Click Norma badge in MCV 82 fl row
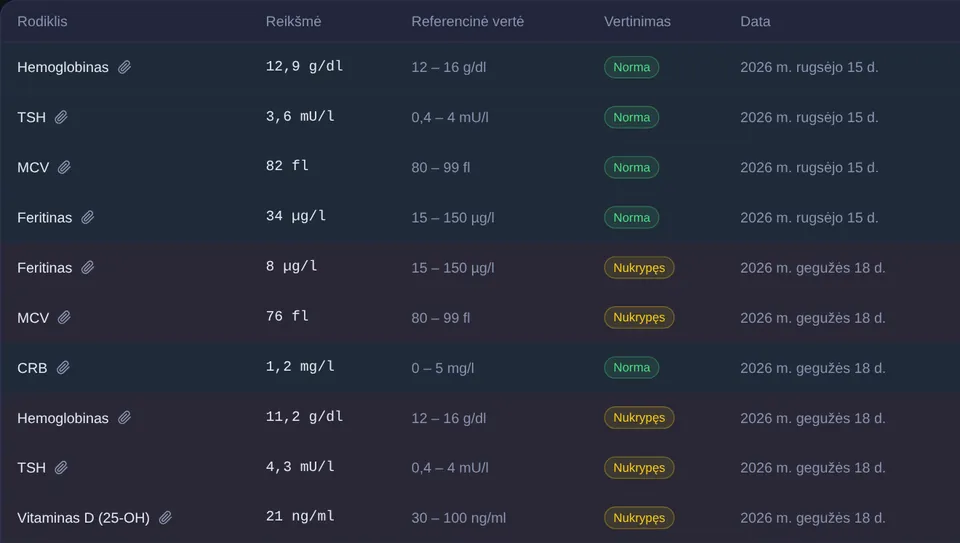Screen dimensions: 960x543 click(632, 168)
